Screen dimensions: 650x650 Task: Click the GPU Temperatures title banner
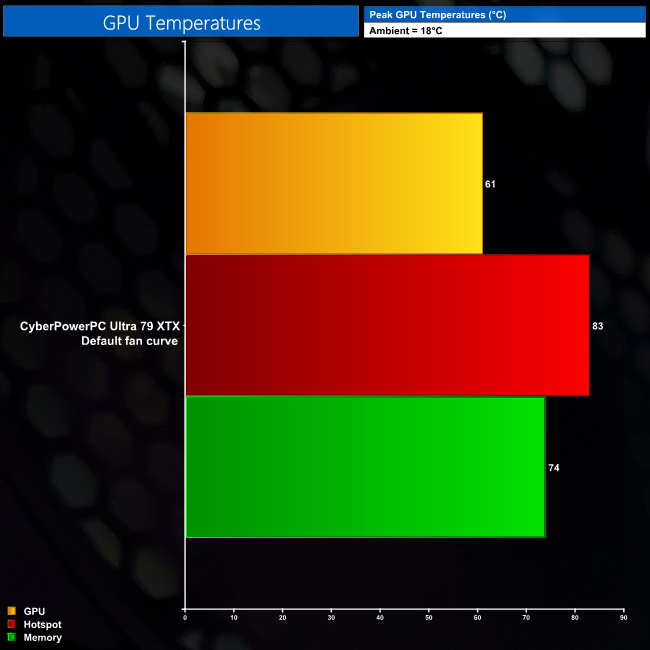tap(181, 21)
